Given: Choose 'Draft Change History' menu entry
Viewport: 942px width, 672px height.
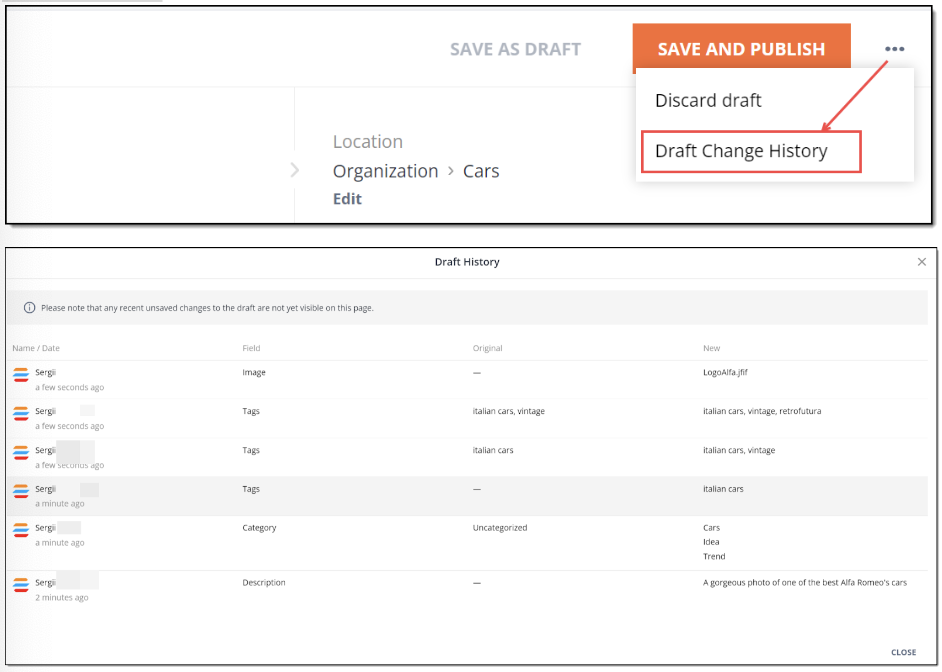Looking at the screenshot, I should [740, 150].
